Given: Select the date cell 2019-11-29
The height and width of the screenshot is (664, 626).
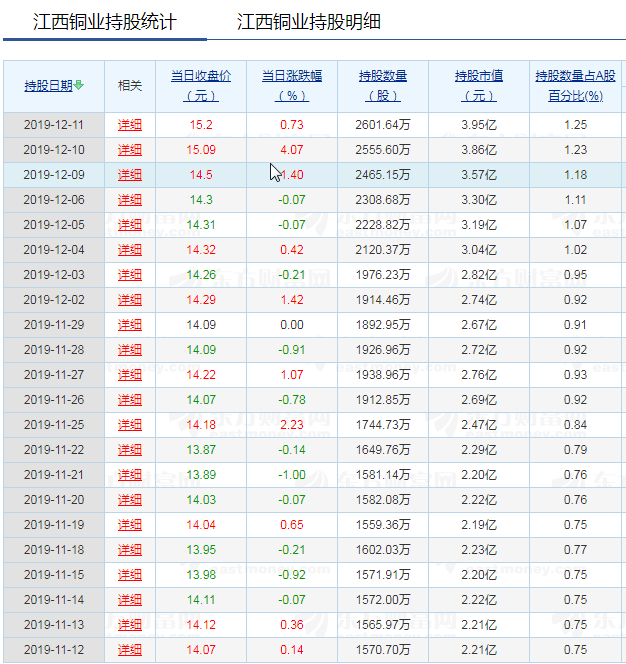Looking at the screenshot, I should coord(54,325).
